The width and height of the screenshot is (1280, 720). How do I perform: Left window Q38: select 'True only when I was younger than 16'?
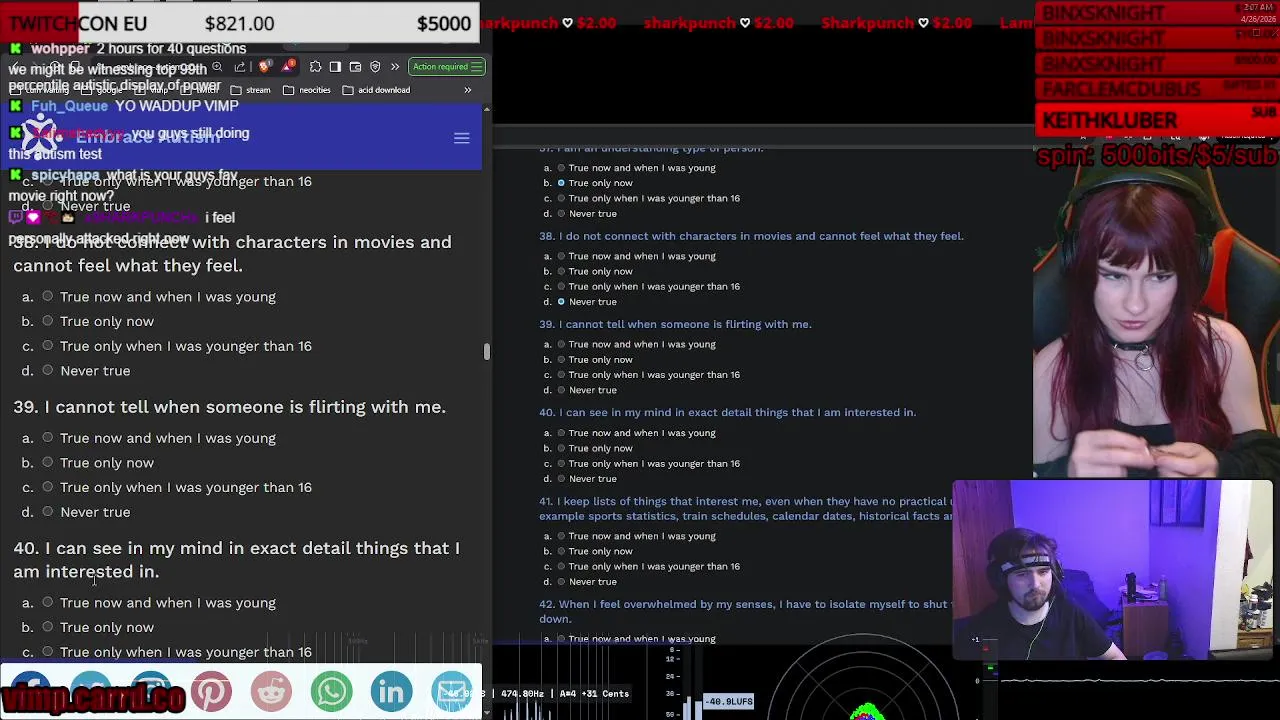[x=47, y=346]
